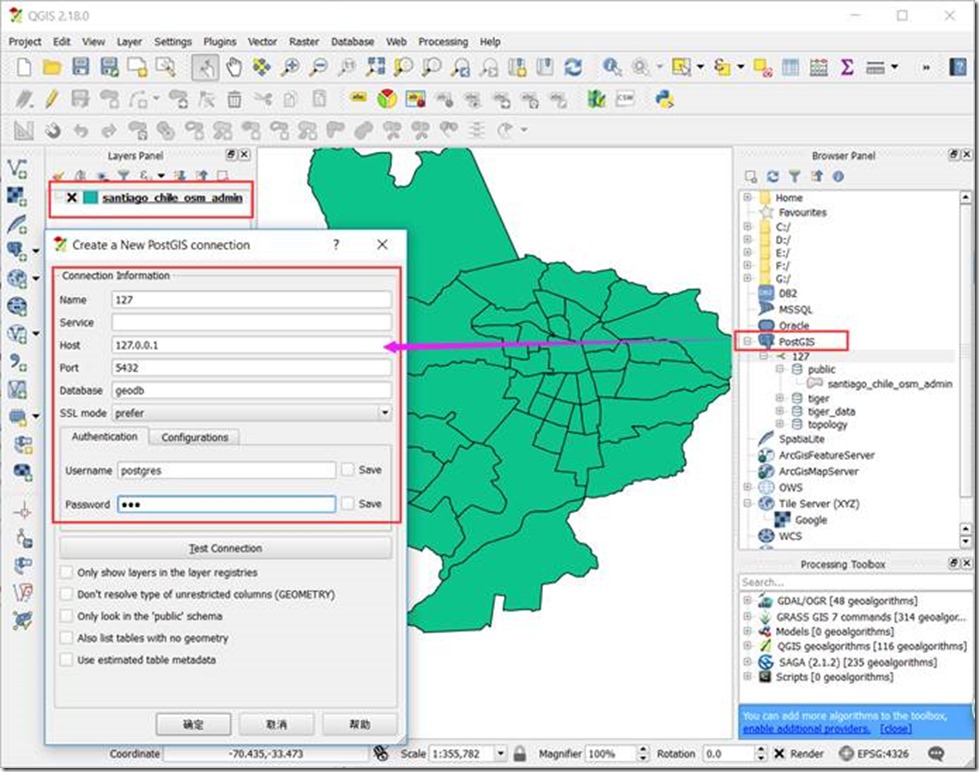Open the SSL mode dropdown
Screen dimensions: 979x772
pyautogui.click(x=384, y=413)
